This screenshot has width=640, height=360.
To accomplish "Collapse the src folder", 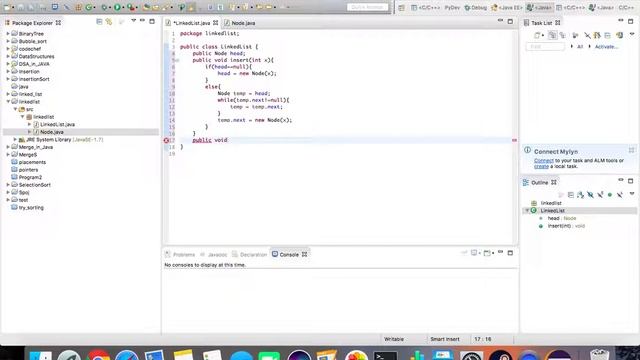I will [x=15, y=109].
